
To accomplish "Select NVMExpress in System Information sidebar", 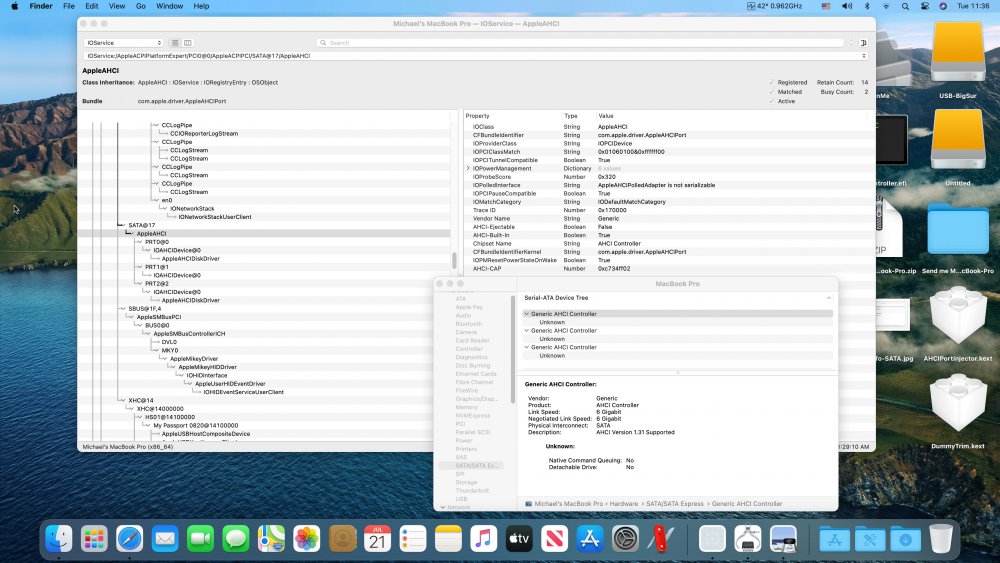I will (x=473, y=416).
